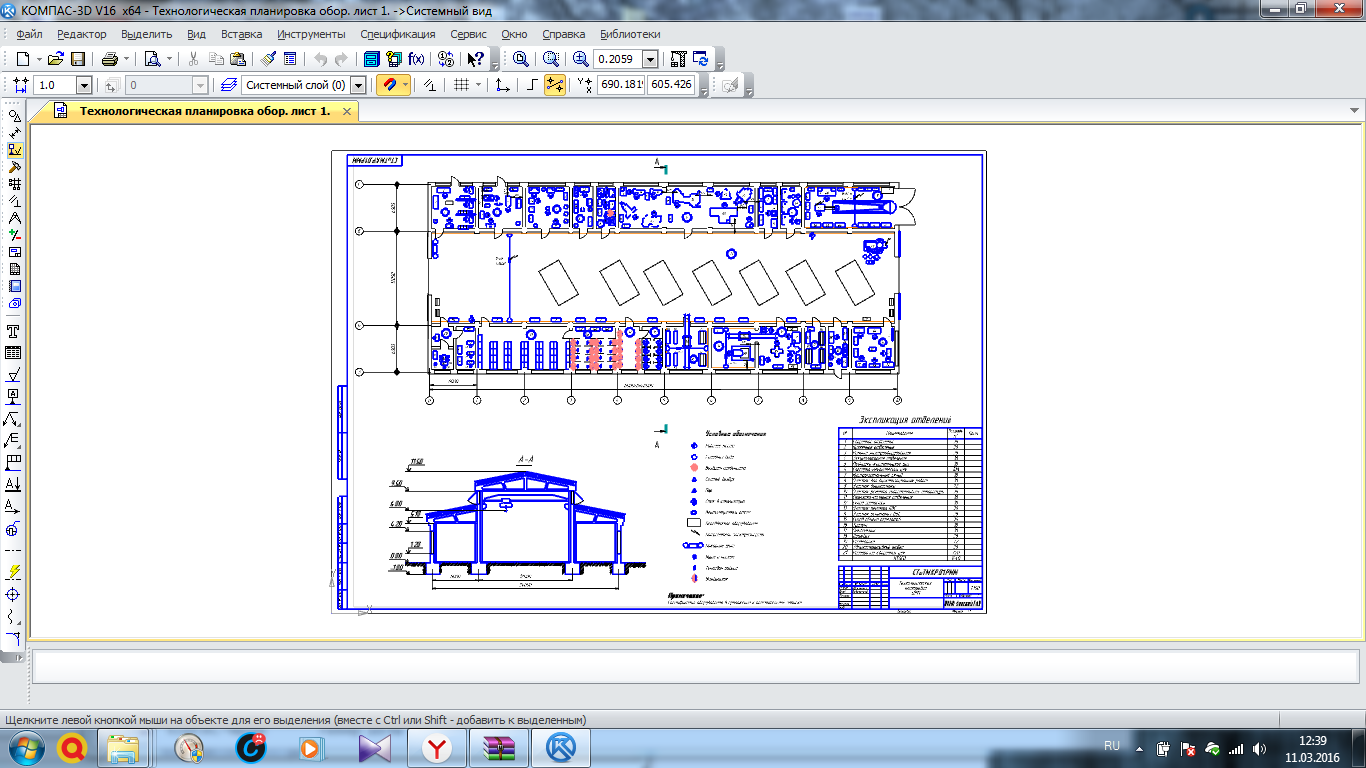Open the Dimensions tools panel
Viewport: 1366px width, 768px height.
click(15, 132)
